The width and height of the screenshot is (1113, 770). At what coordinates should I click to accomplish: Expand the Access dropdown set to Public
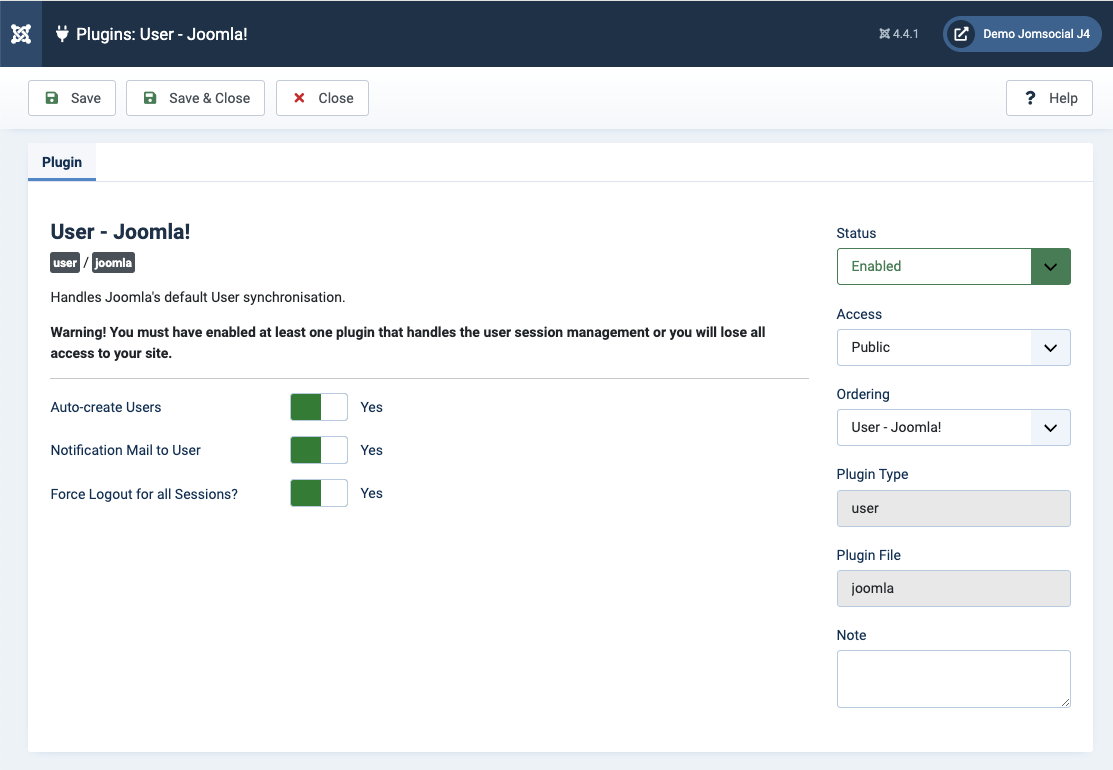click(953, 347)
